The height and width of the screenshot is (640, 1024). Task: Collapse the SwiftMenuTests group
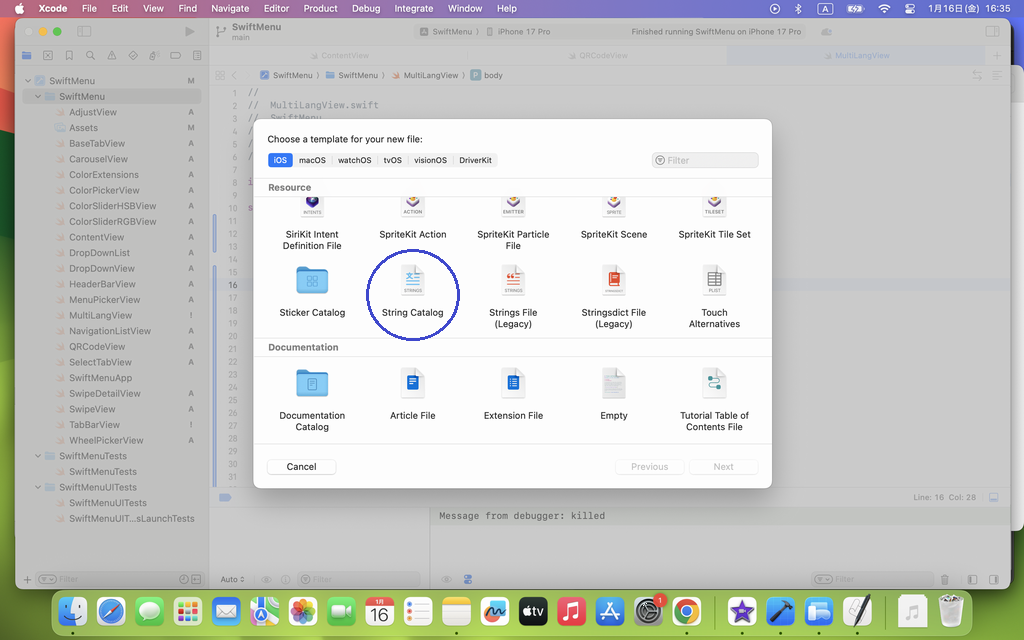click(38, 456)
